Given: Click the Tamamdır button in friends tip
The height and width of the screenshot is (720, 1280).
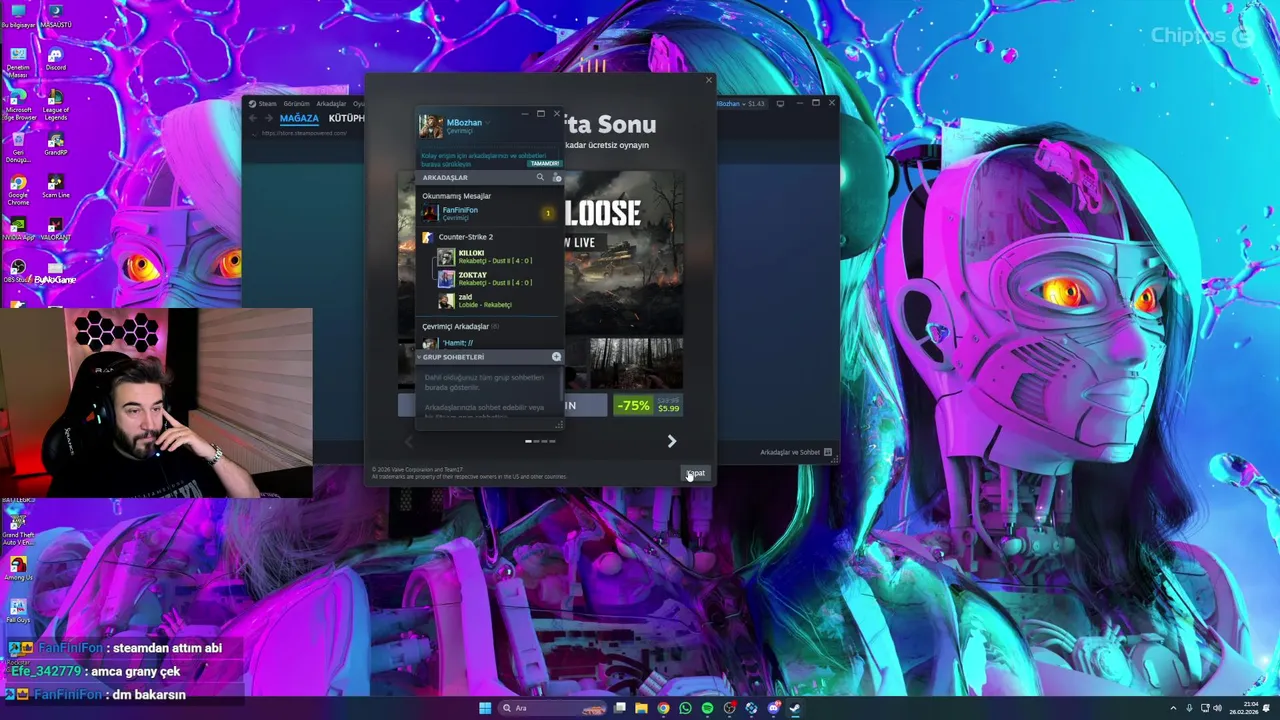Looking at the screenshot, I should coord(544,163).
